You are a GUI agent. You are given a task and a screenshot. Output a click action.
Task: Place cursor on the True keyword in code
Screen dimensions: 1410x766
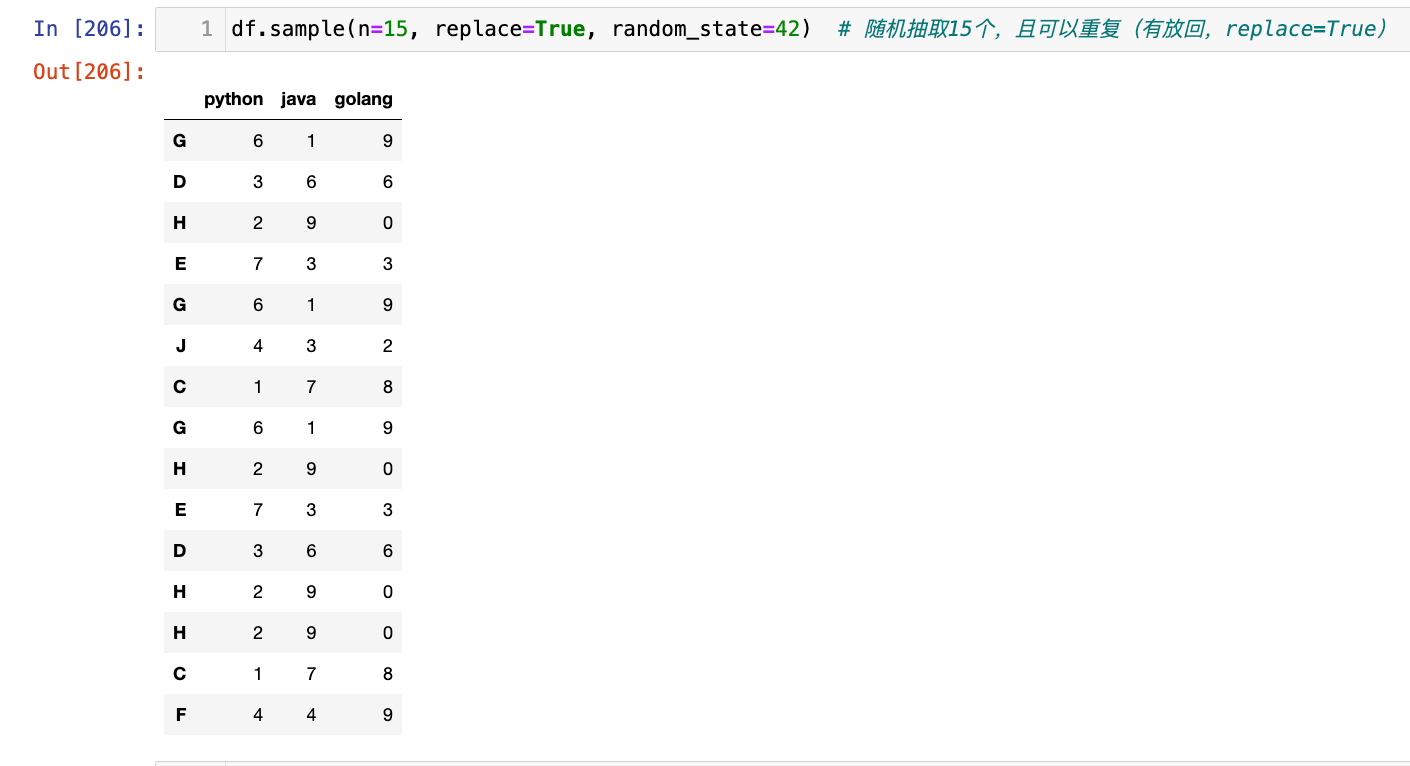click(x=559, y=29)
